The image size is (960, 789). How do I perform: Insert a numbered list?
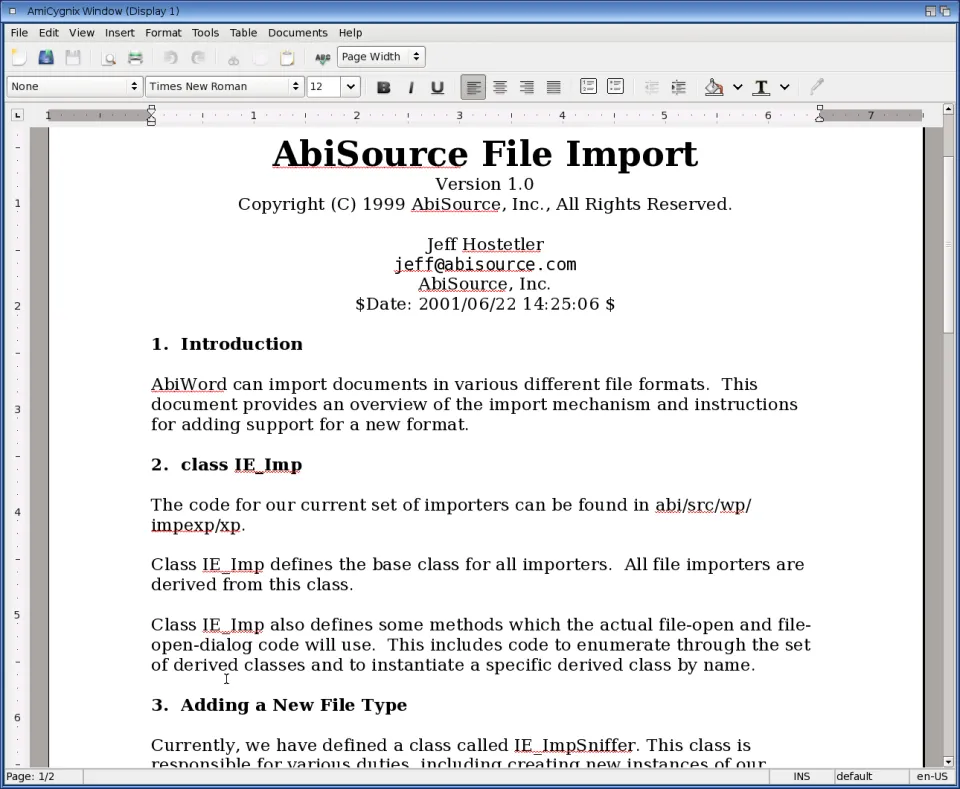tap(589, 87)
